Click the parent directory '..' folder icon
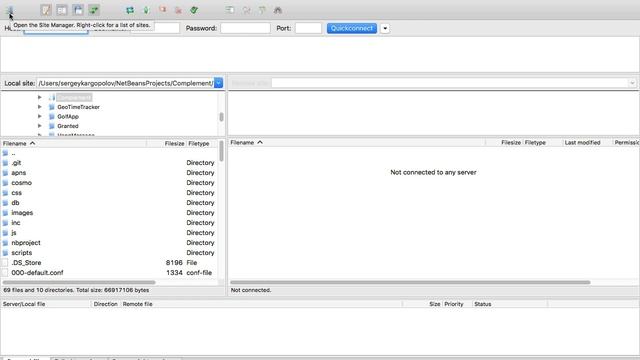This screenshot has width=640, height=360. pyautogui.click(x=5, y=153)
